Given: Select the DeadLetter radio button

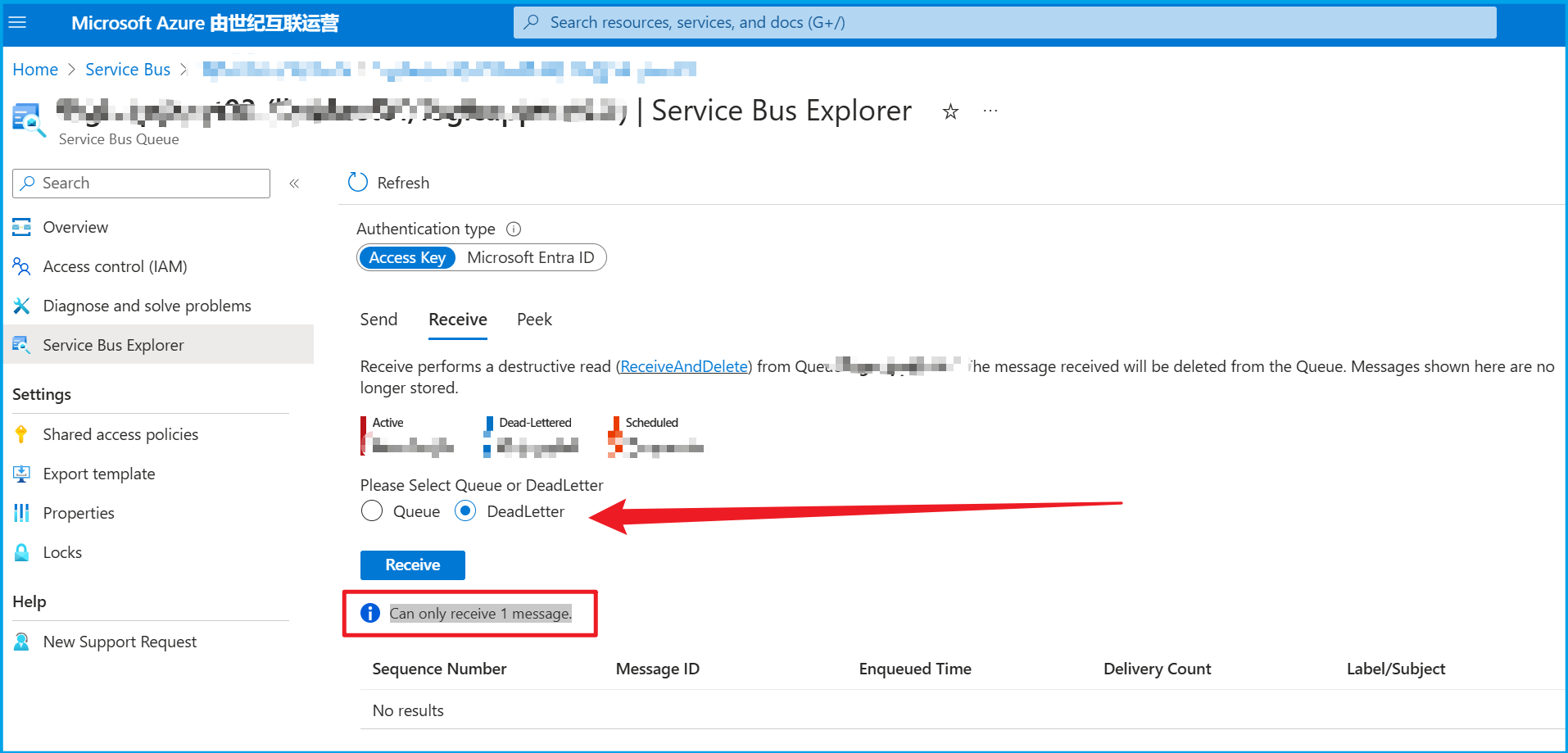Looking at the screenshot, I should click(x=465, y=511).
